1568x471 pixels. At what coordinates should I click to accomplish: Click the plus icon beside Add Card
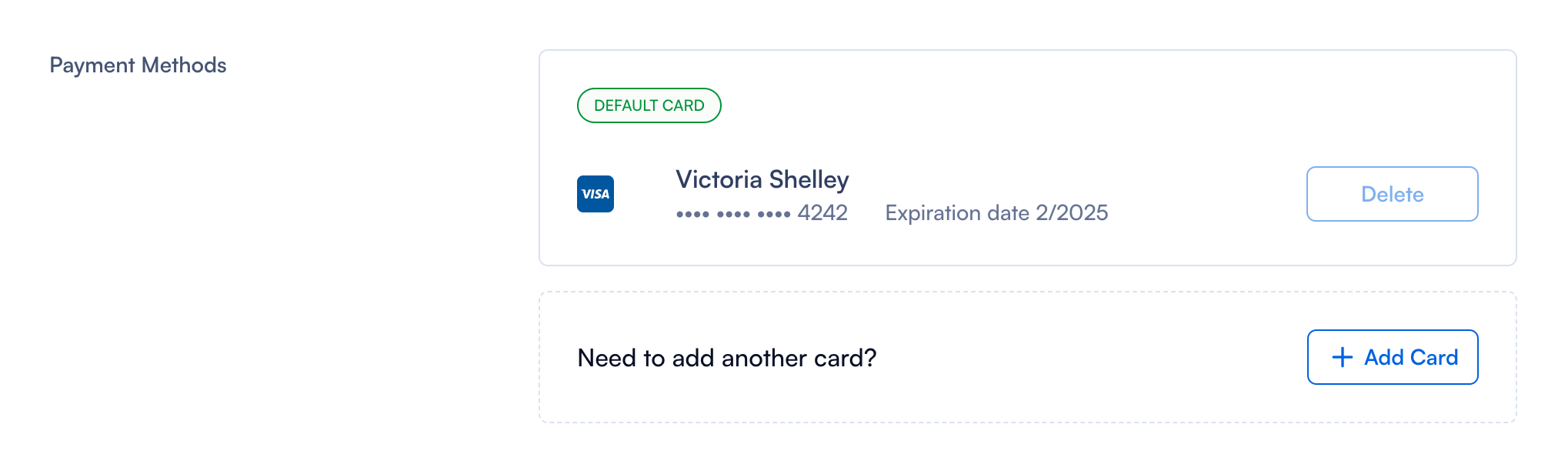1342,357
